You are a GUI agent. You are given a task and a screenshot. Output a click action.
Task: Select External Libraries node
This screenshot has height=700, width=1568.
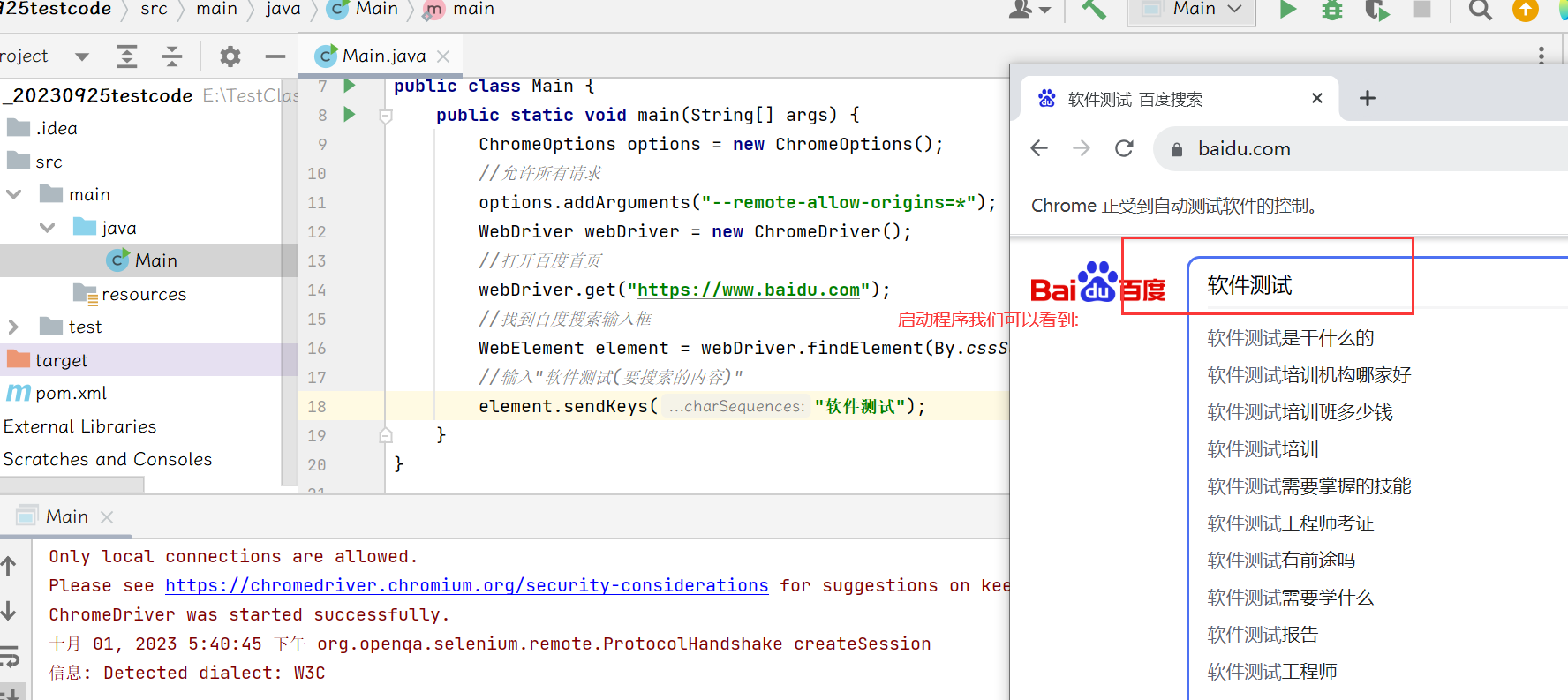(79, 426)
